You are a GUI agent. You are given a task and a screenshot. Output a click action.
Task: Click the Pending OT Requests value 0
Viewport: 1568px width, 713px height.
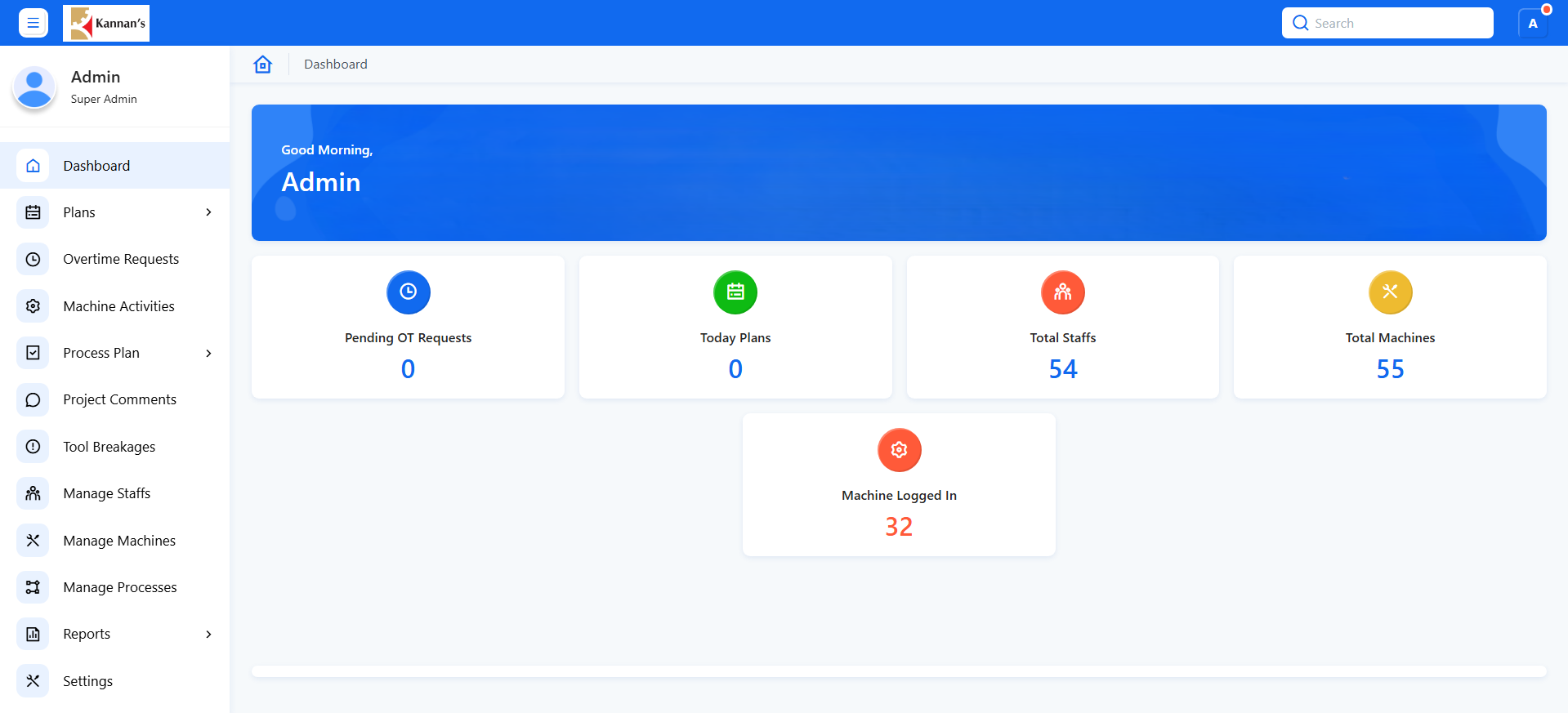click(409, 369)
